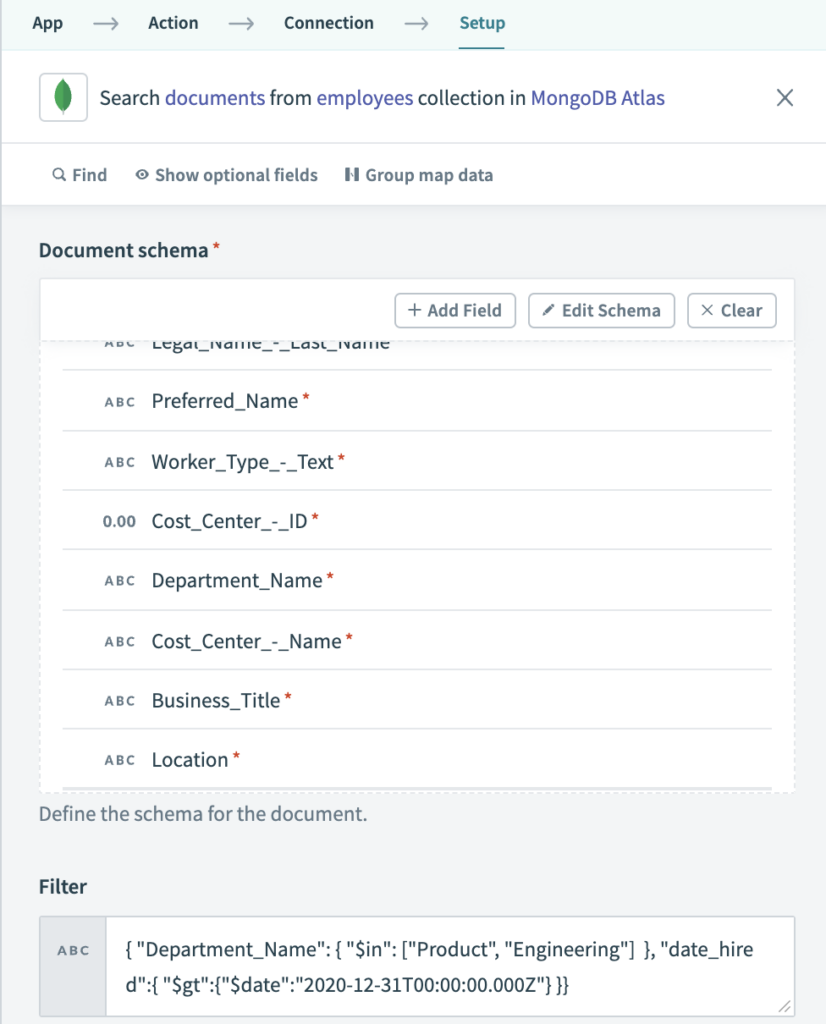Clear the document schema
This screenshot has height=1024, width=826.
[731, 311]
